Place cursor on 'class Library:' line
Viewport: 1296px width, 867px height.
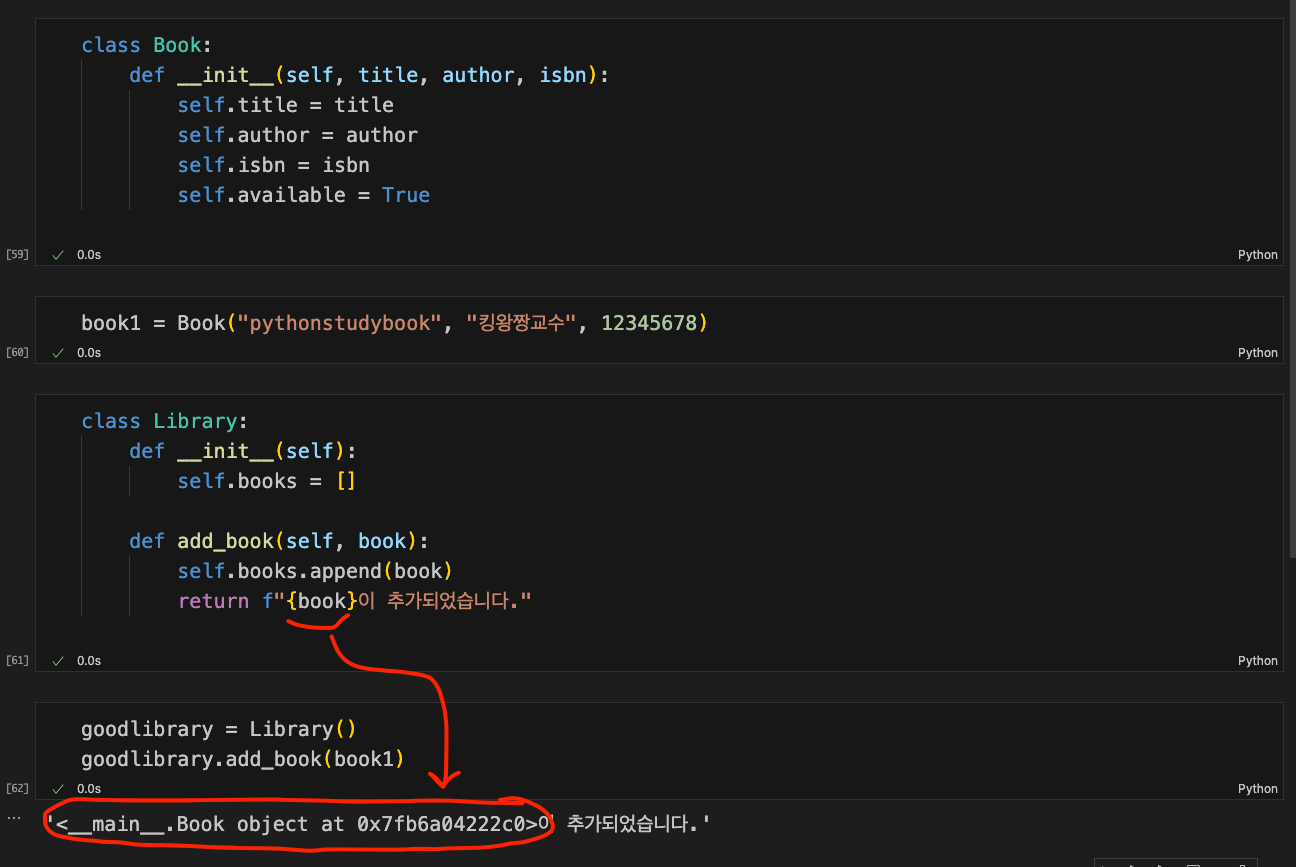click(165, 421)
